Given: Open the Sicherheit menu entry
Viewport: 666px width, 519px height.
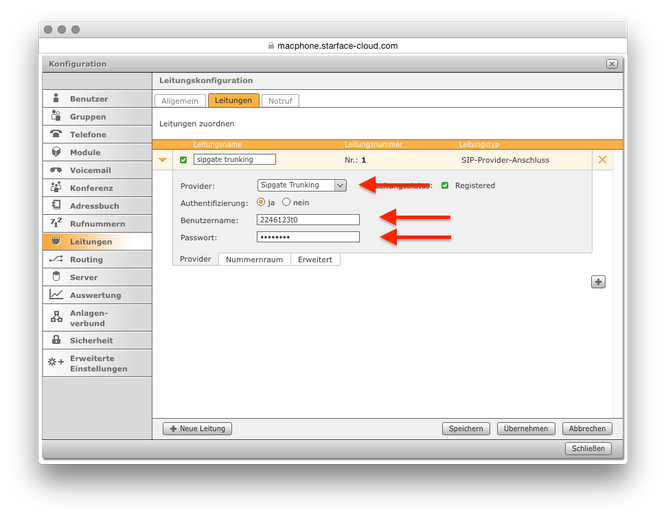Looking at the screenshot, I should click(97, 340).
